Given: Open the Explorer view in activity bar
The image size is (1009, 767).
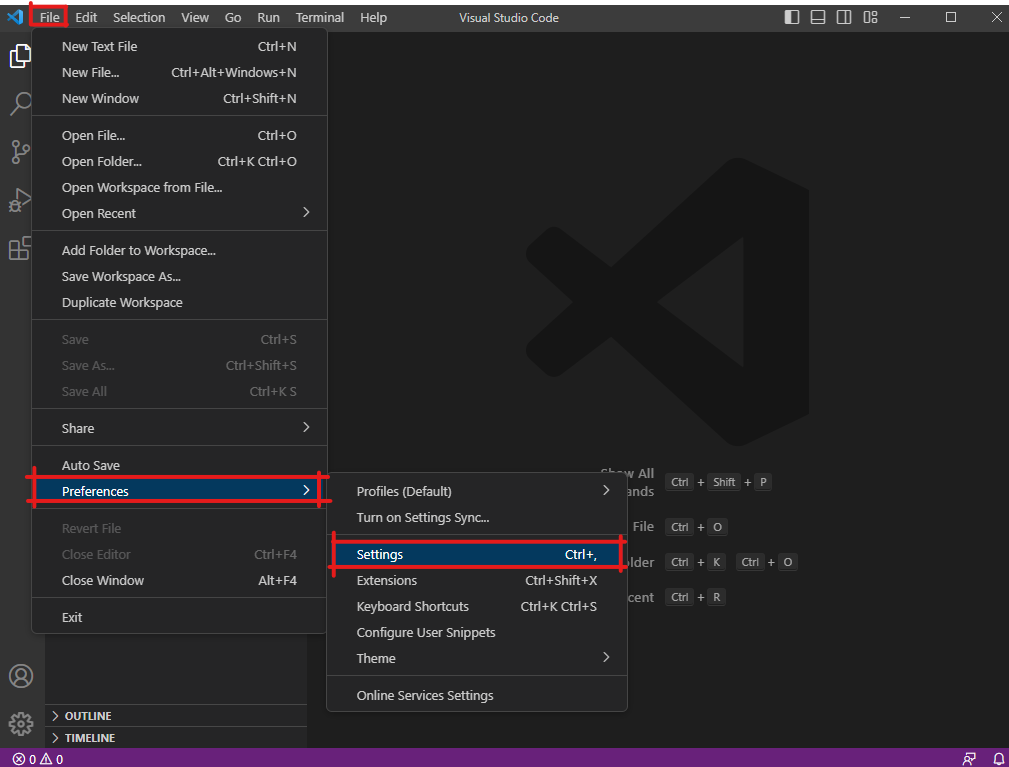Looking at the screenshot, I should pyautogui.click(x=20, y=56).
